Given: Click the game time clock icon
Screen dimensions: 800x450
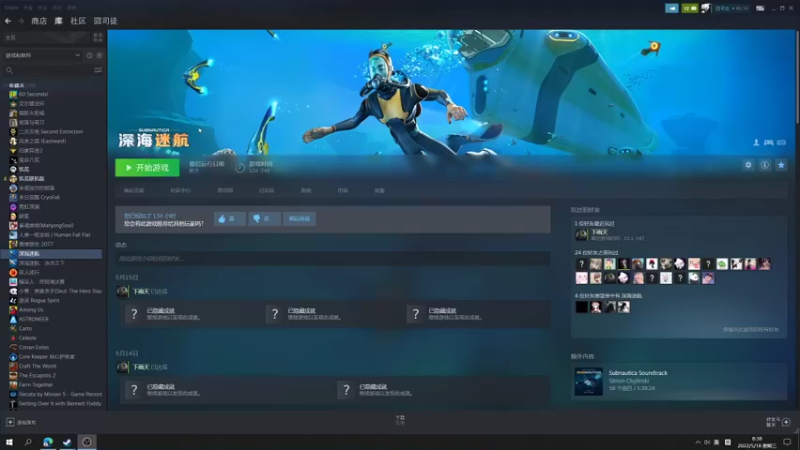Looking at the screenshot, I should click(240, 167).
